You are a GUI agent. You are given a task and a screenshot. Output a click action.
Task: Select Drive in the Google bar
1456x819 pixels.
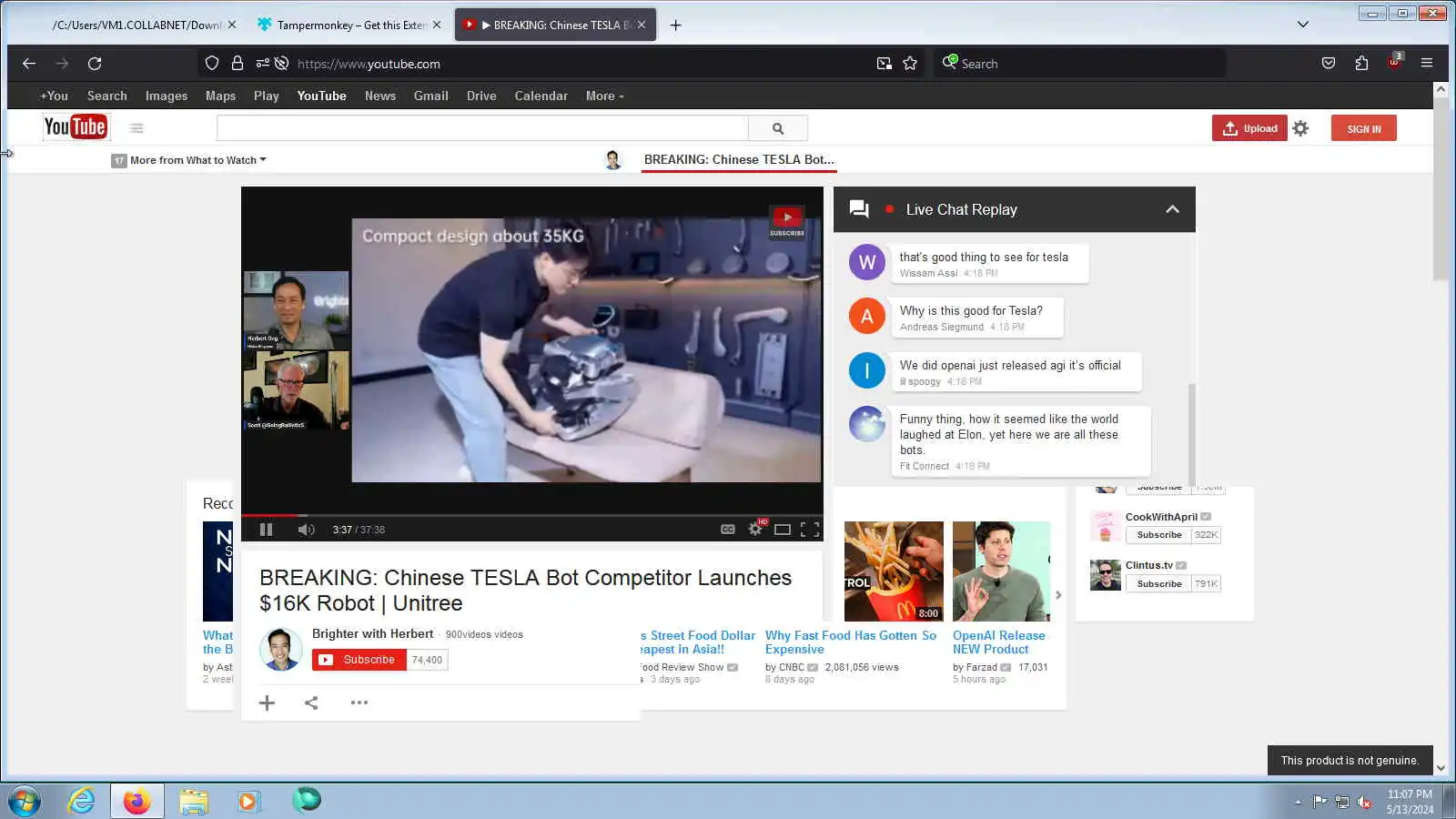[x=481, y=96]
